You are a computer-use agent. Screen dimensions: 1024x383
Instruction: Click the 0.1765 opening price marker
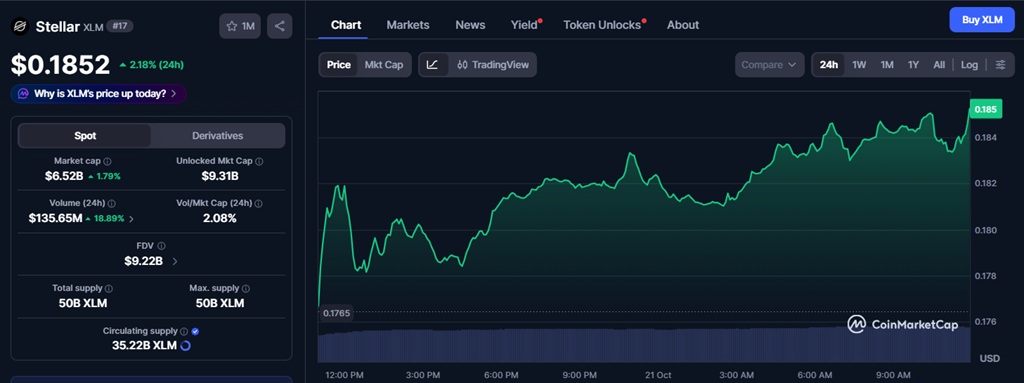tap(336, 314)
